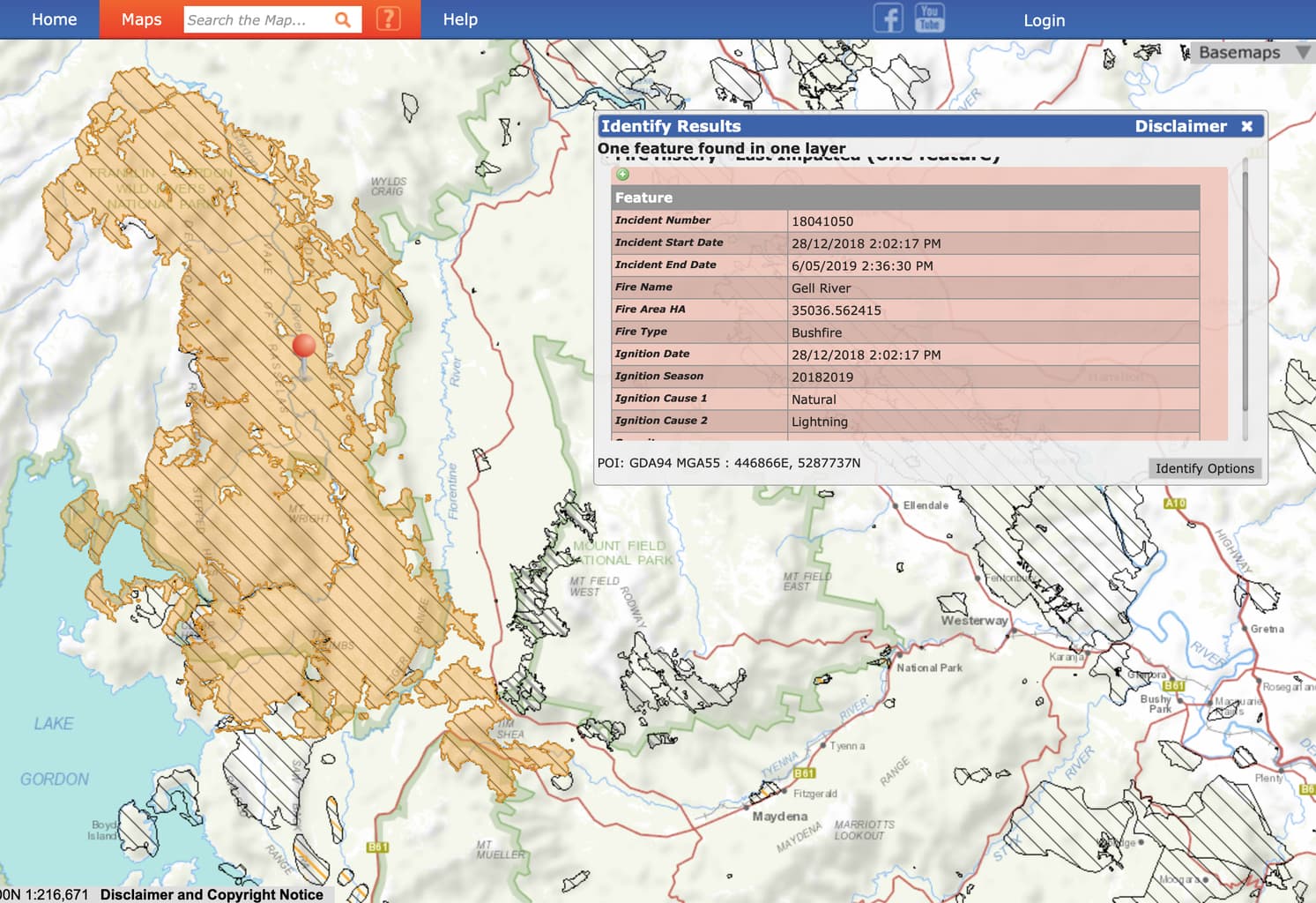The width and height of the screenshot is (1316, 903).
Task: Close the Identify Results panel
Action: click(x=1246, y=126)
